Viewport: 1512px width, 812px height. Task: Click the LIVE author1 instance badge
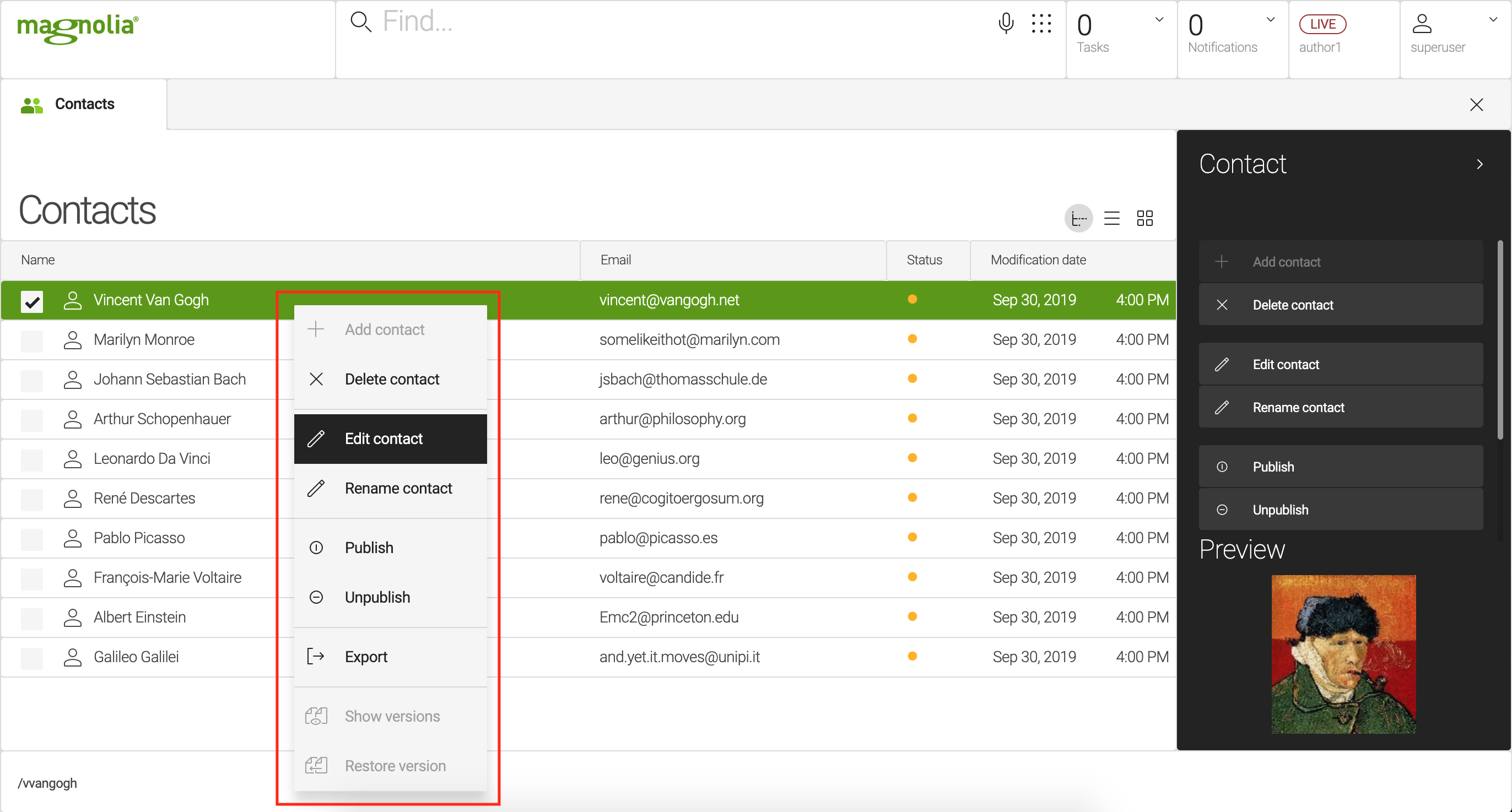(1322, 24)
